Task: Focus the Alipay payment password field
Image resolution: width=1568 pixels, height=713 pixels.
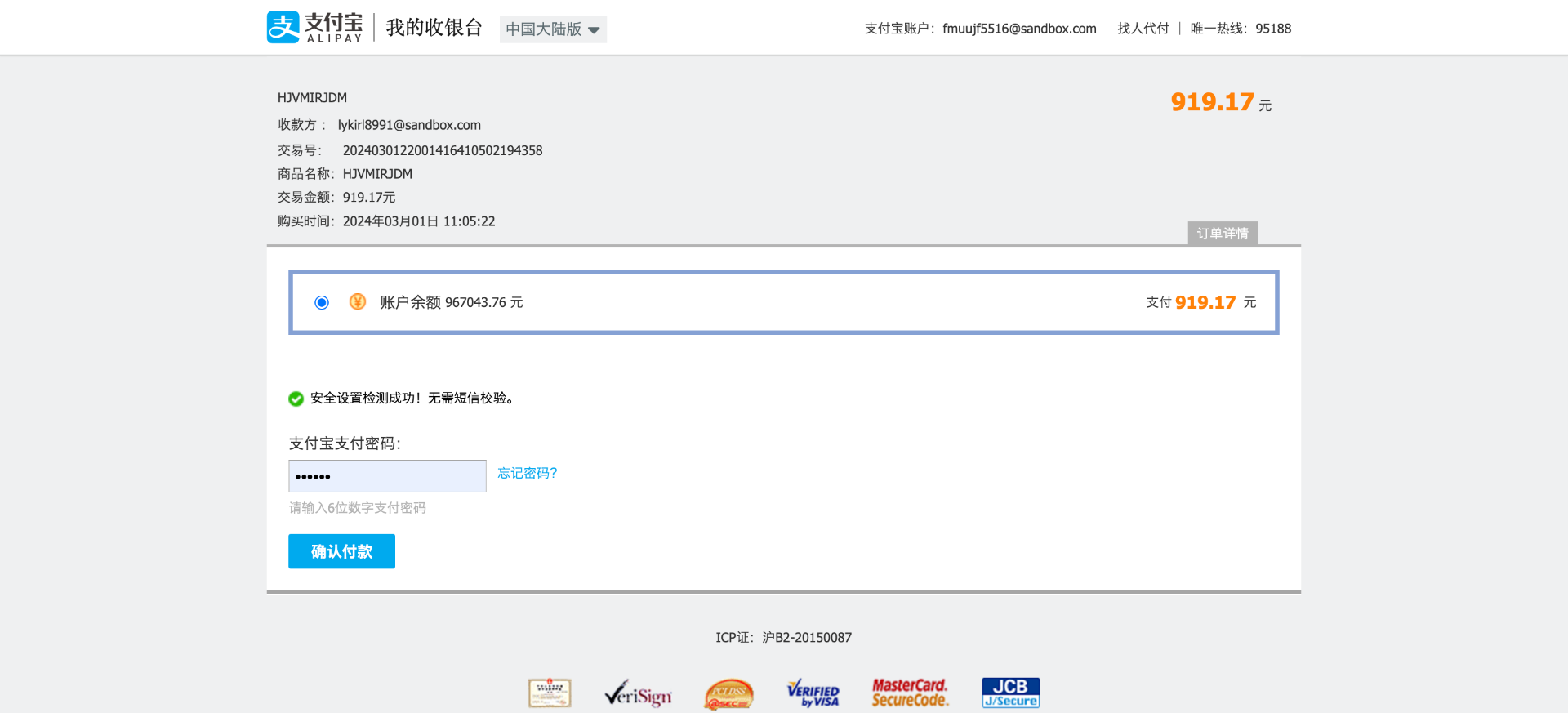Action: click(x=387, y=476)
